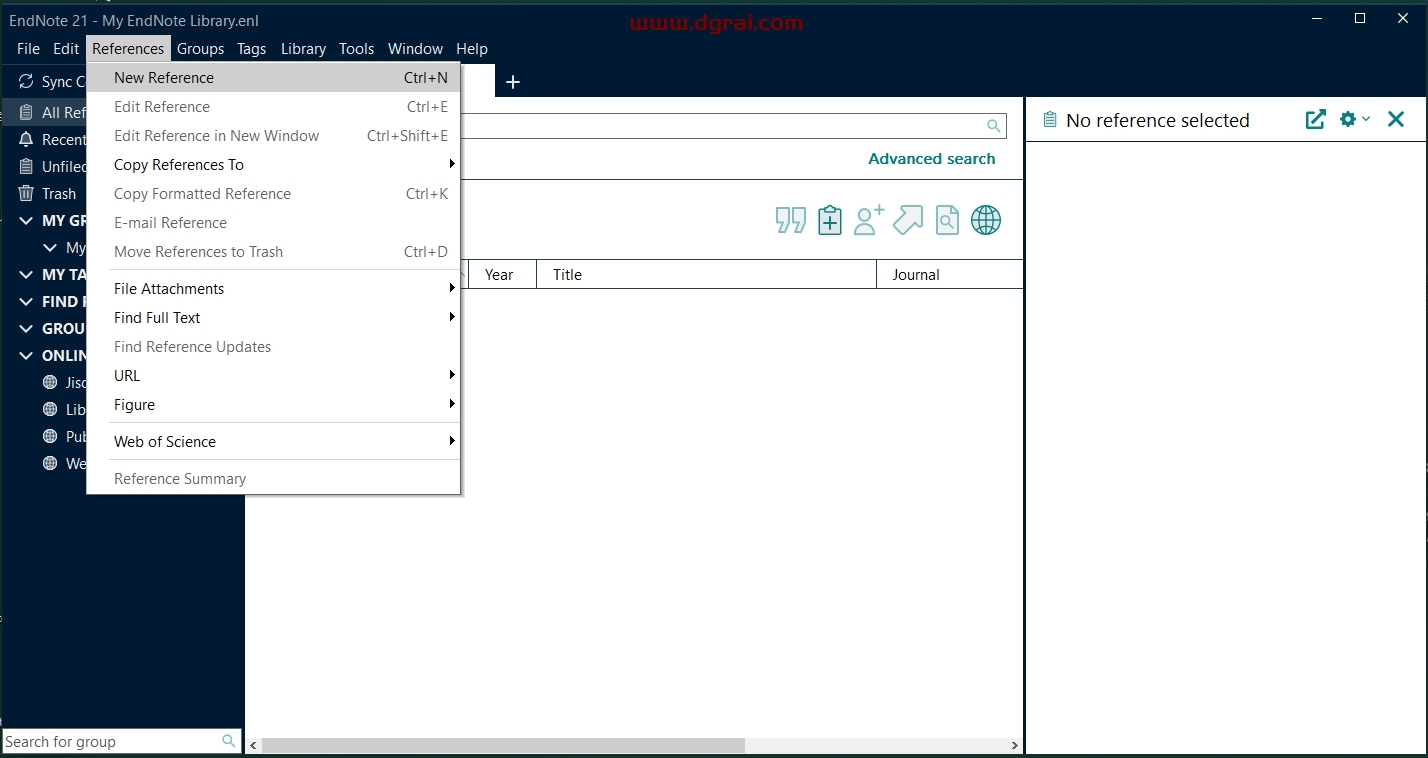This screenshot has height=758, width=1428.
Task: Click the PubMed globe icon
Action: coord(50,436)
